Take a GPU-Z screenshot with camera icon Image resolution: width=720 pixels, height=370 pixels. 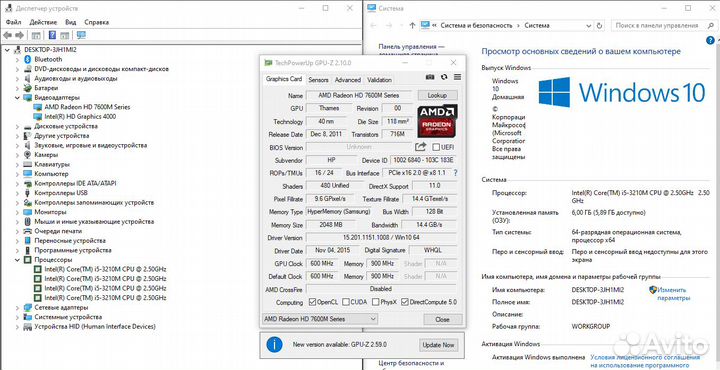click(x=430, y=77)
